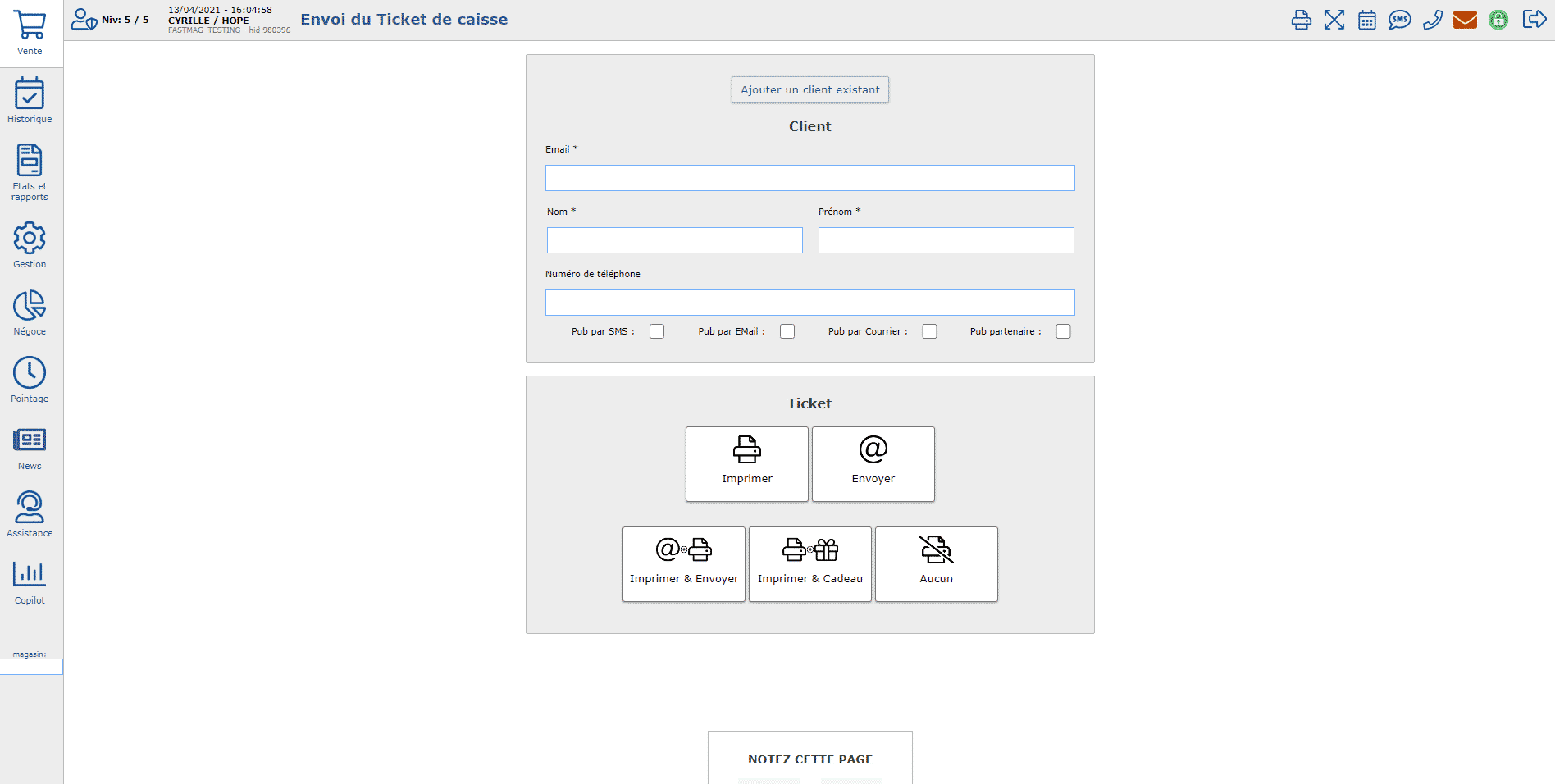Open Historique in the sidebar
This screenshot has width=1555, height=784.
(30, 94)
